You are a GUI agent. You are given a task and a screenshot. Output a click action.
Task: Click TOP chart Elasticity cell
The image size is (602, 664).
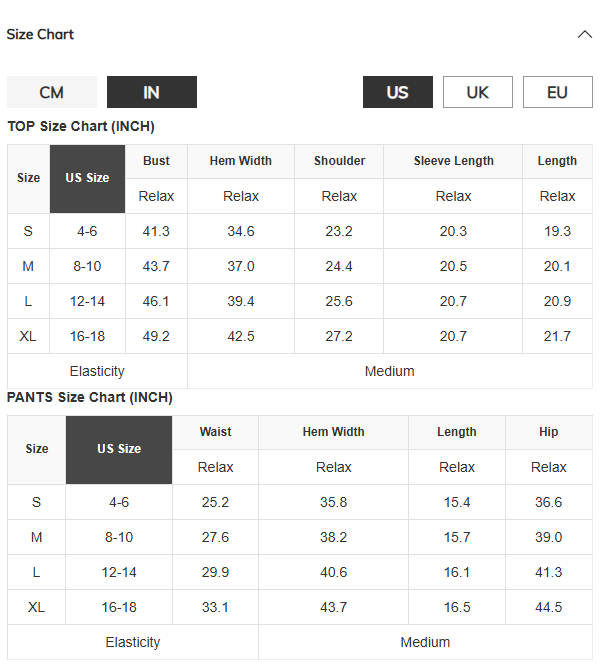(x=97, y=371)
